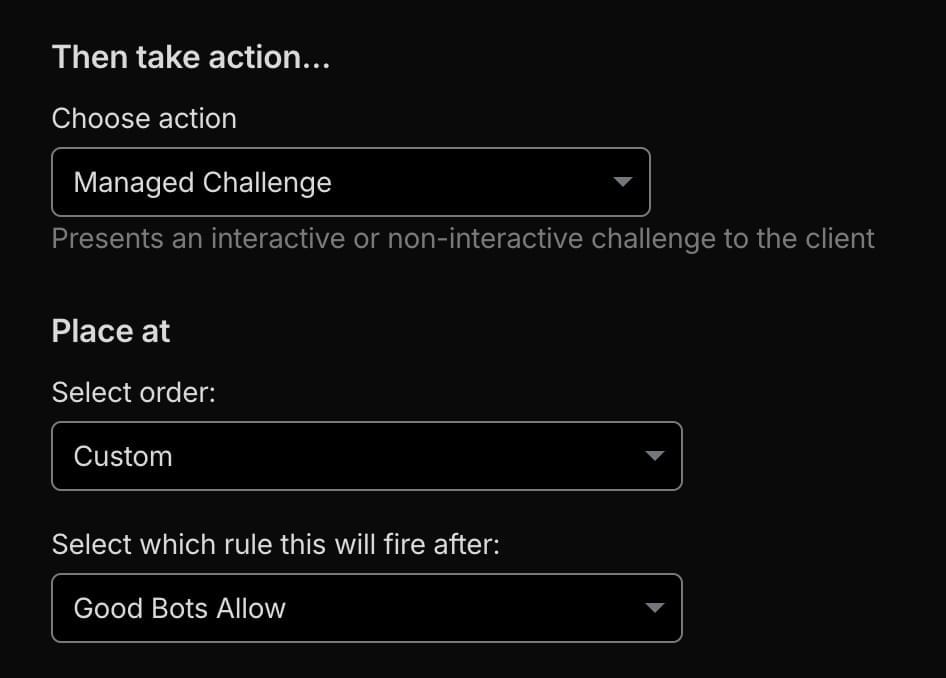Click the Then take action heading
The height and width of the screenshot is (678, 946).
[x=190, y=57]
